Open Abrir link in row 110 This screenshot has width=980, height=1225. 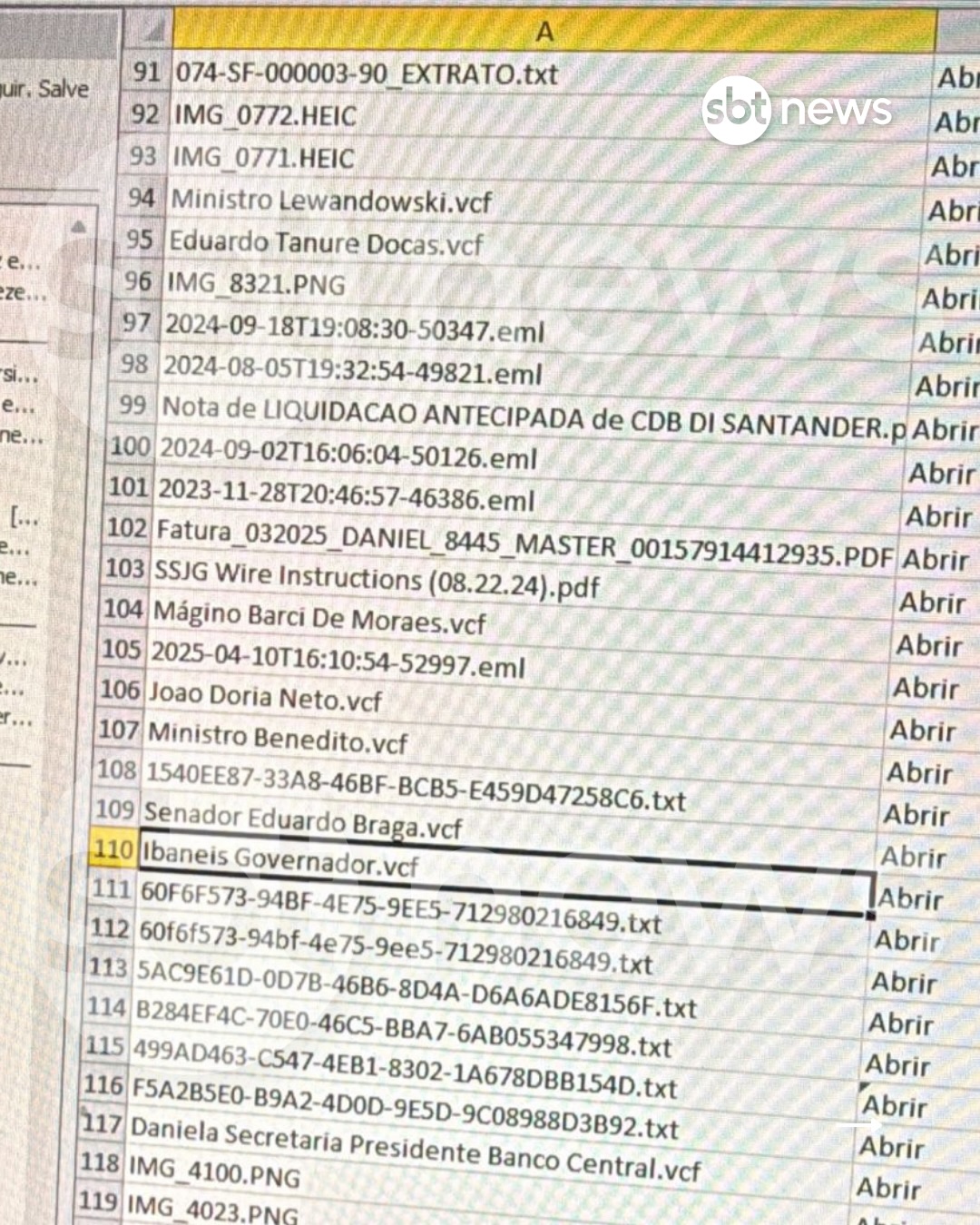(912, 857)
